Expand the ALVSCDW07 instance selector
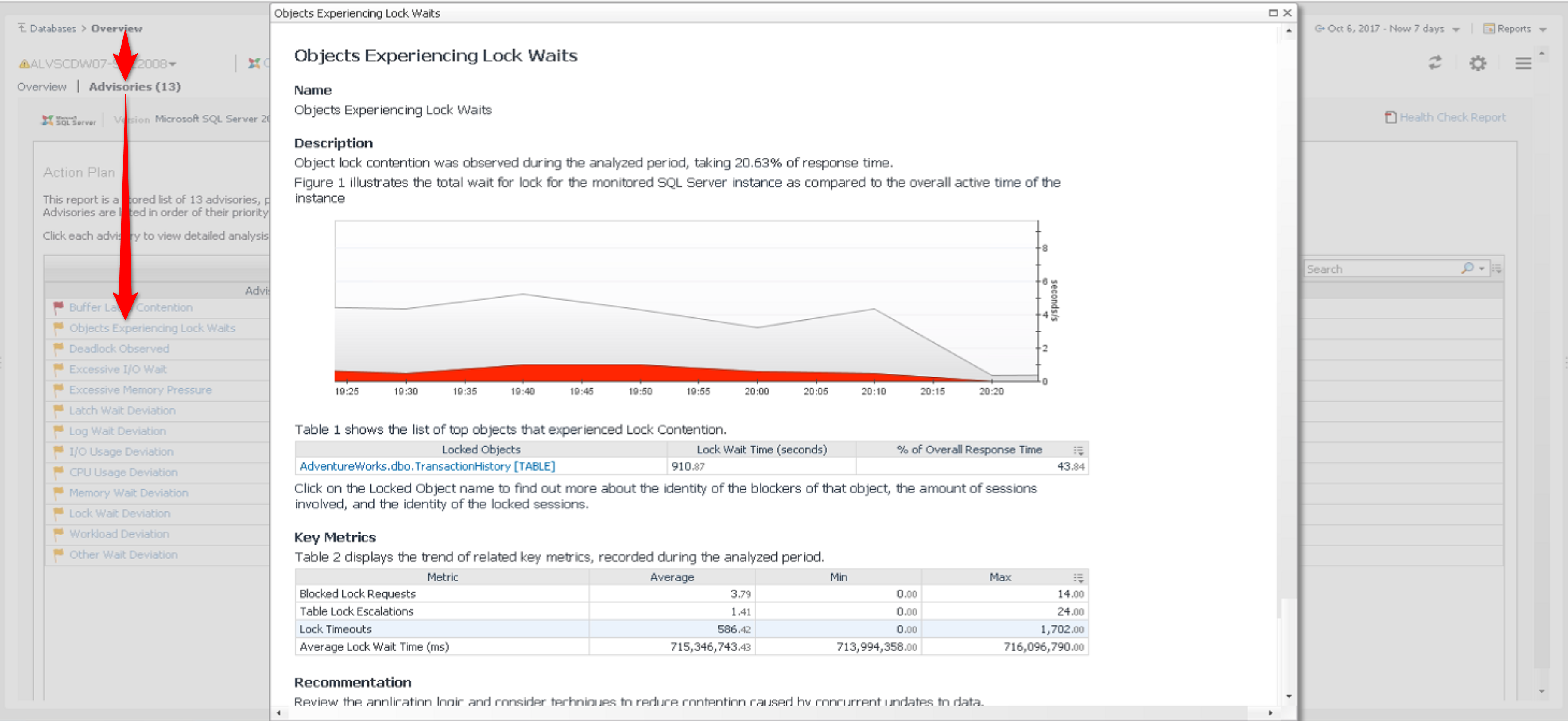 point(173,64)
